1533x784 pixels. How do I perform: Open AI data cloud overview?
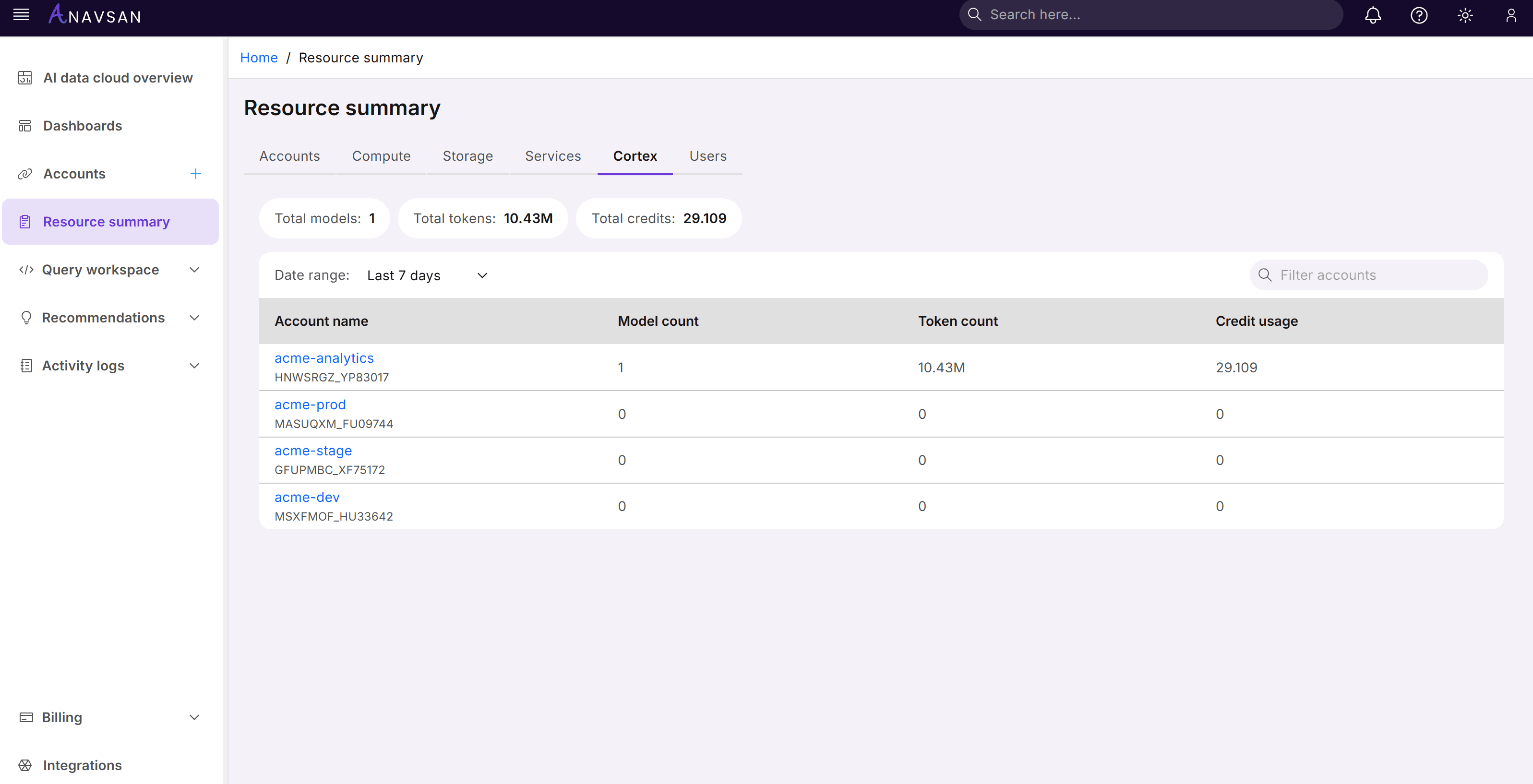tap(117, 78)
